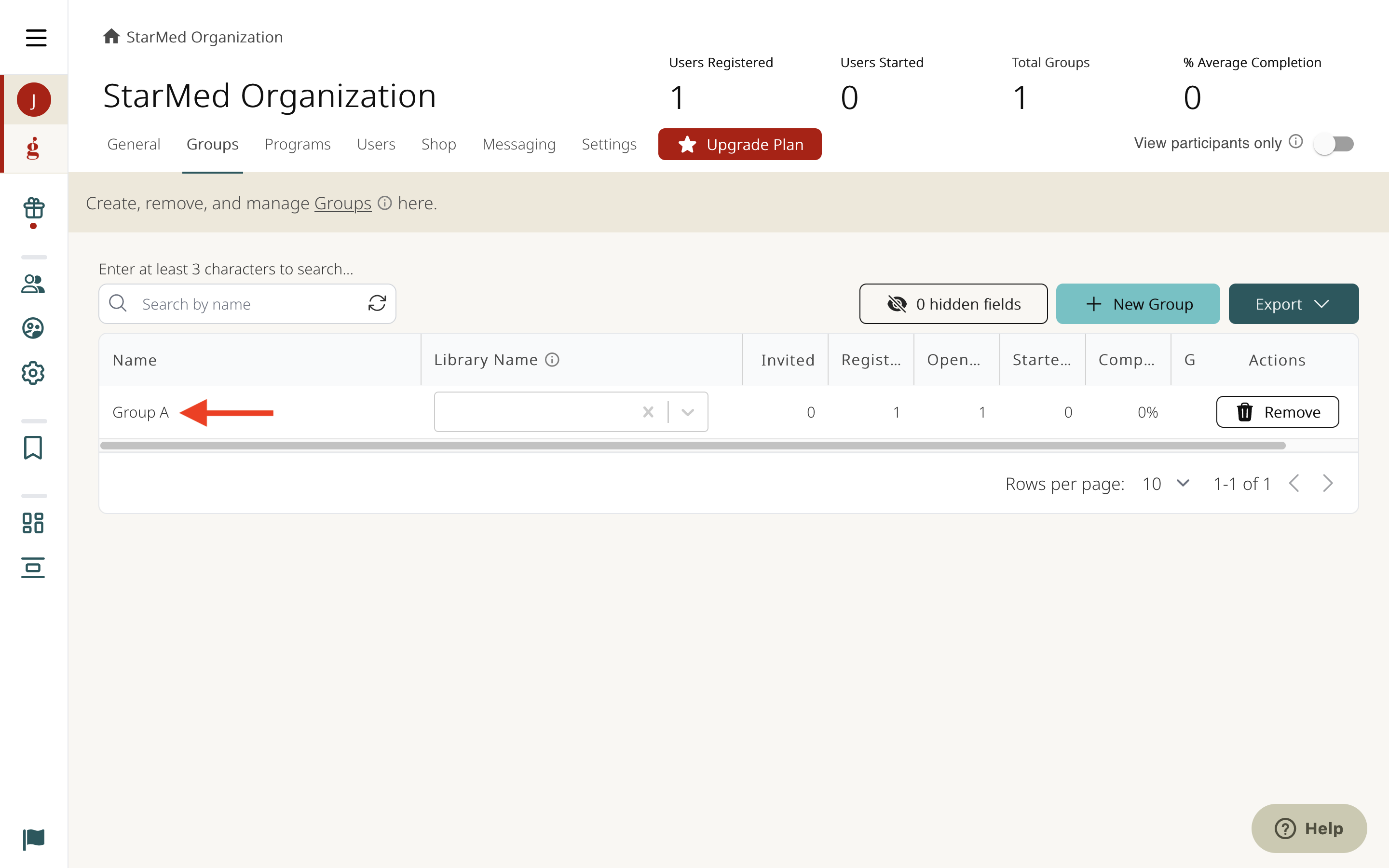Click the refresh icon in search box
This screenshot has width=1389, height=868.
377,303
